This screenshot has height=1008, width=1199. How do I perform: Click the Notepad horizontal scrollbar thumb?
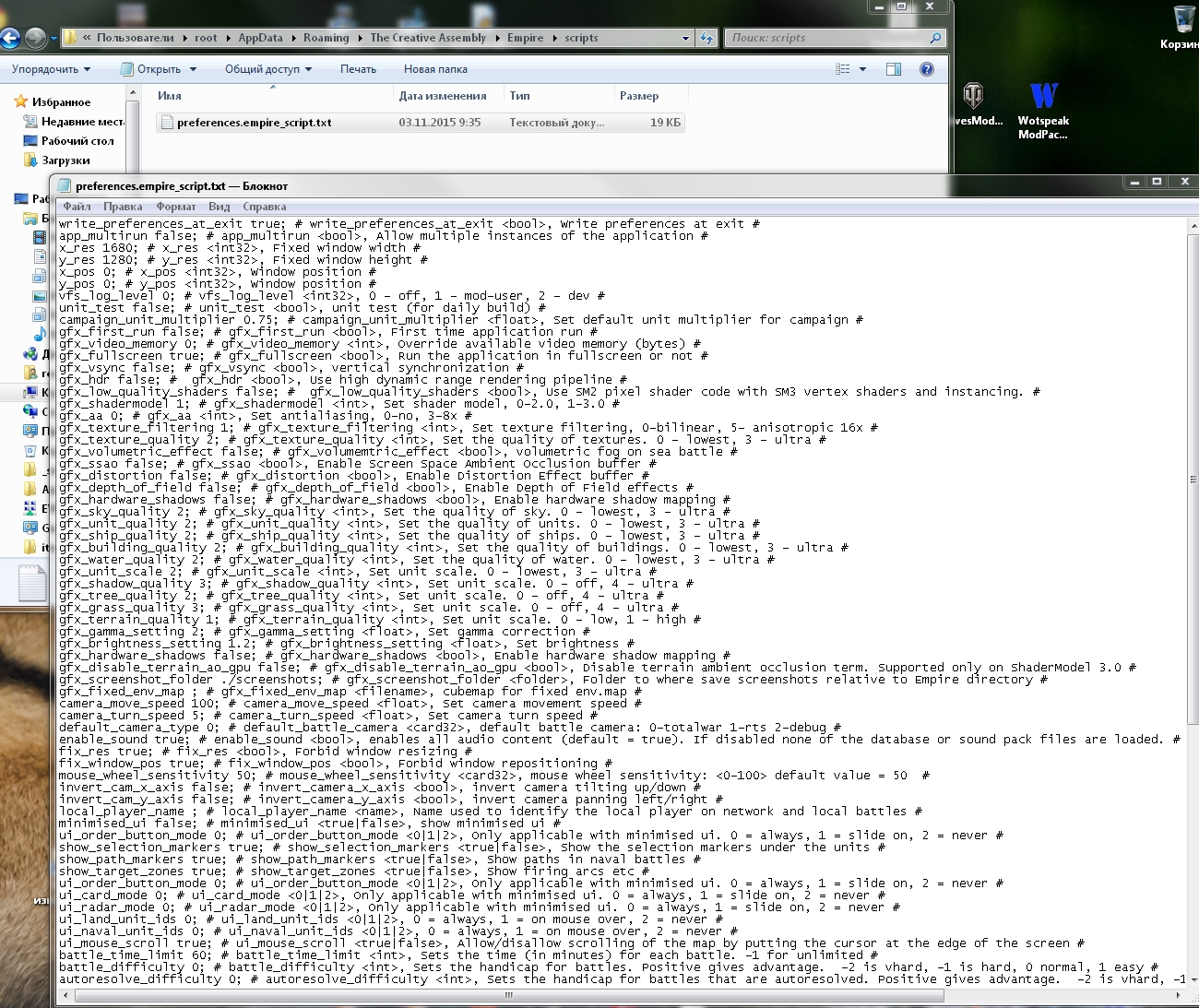(509, 996)
